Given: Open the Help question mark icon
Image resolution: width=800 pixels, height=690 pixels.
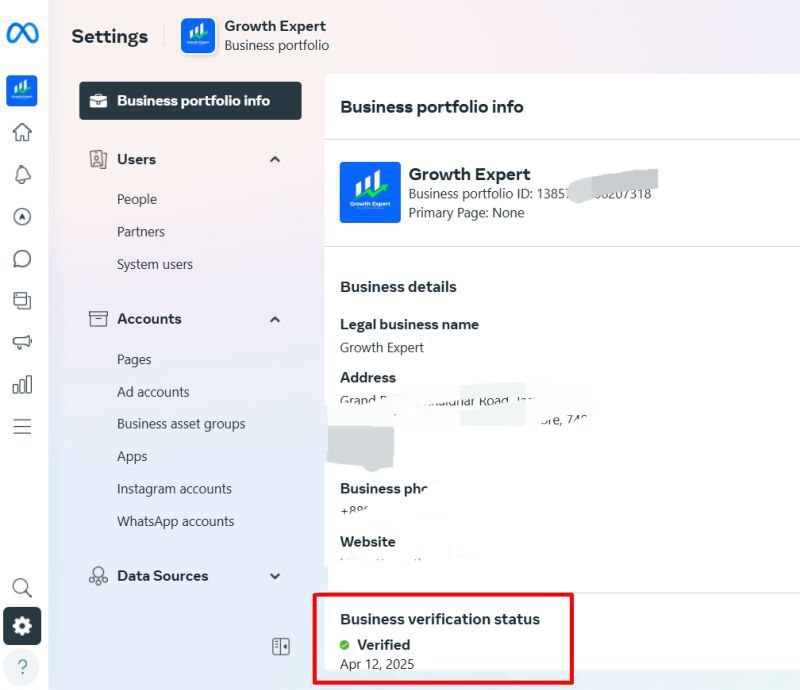Looking at the screenshot, I should pyautogui.click(x=22, y=666).
